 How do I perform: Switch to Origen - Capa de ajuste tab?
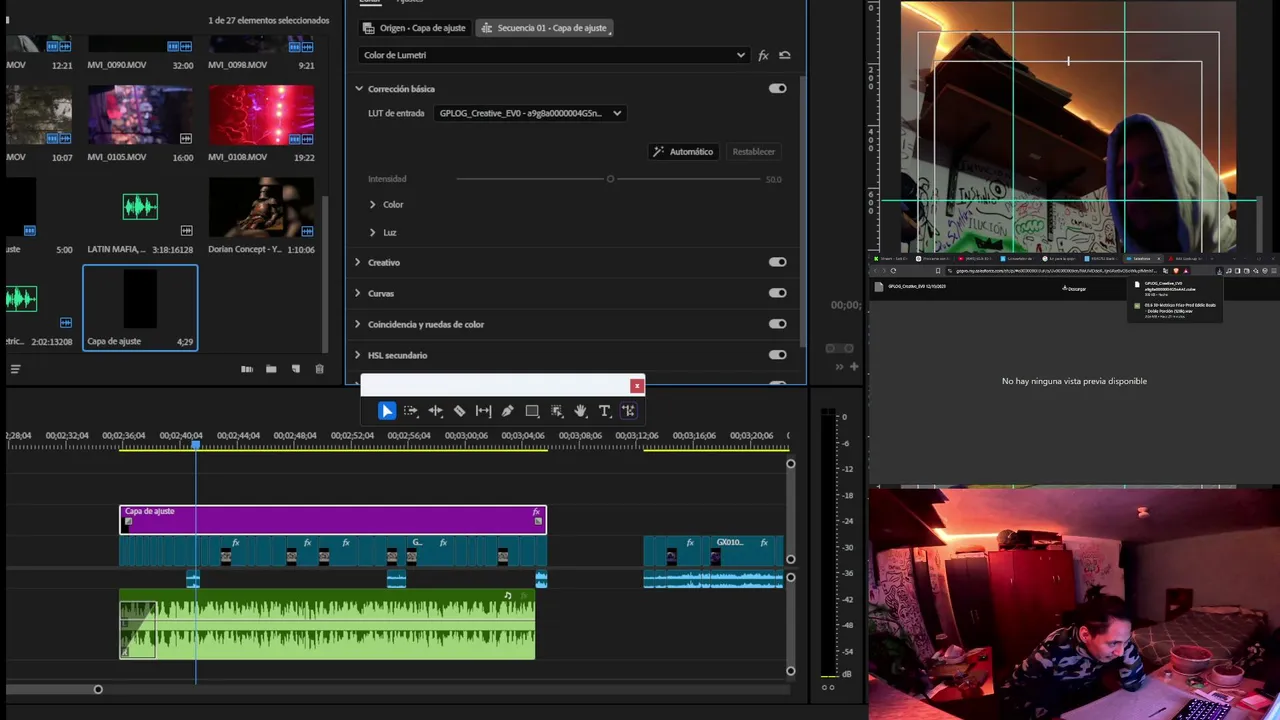pos(415,28)
